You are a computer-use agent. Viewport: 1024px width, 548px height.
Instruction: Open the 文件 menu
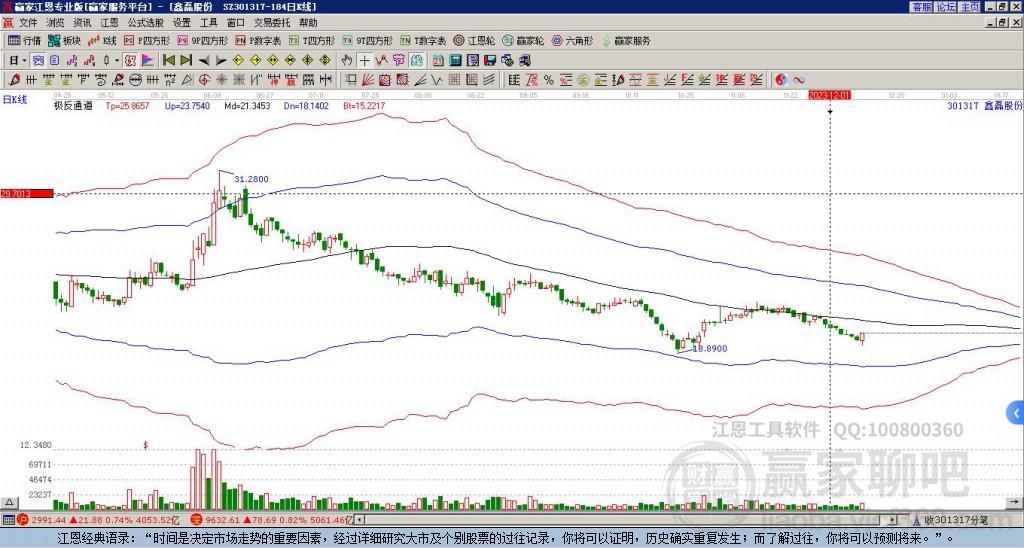(x=28, y=23)
